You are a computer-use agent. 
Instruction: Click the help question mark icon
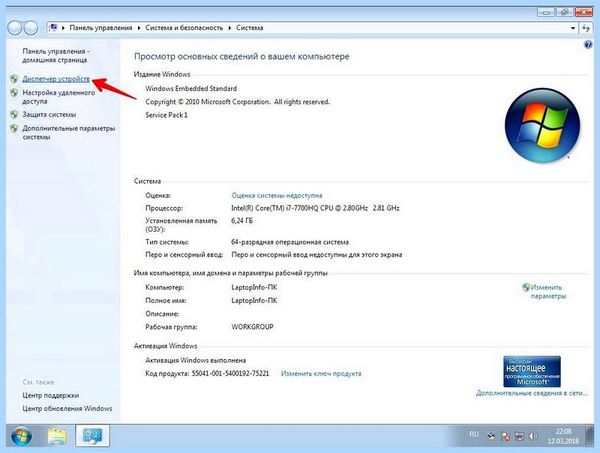pos(588,45)
